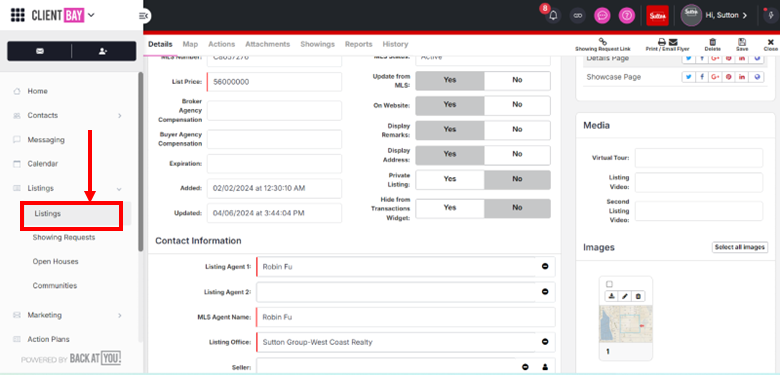Open the apps grid icon beside Client Bay

pyautogui.click(x=18, y=15)
